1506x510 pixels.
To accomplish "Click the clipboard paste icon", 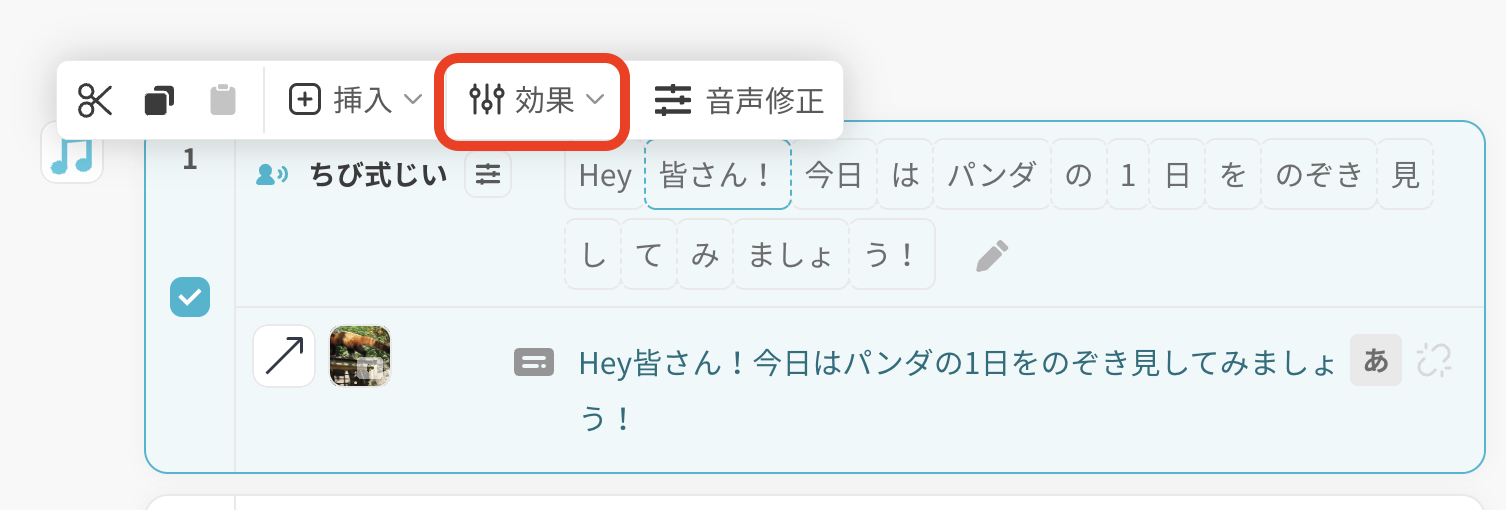I will (x=223, y=100).
